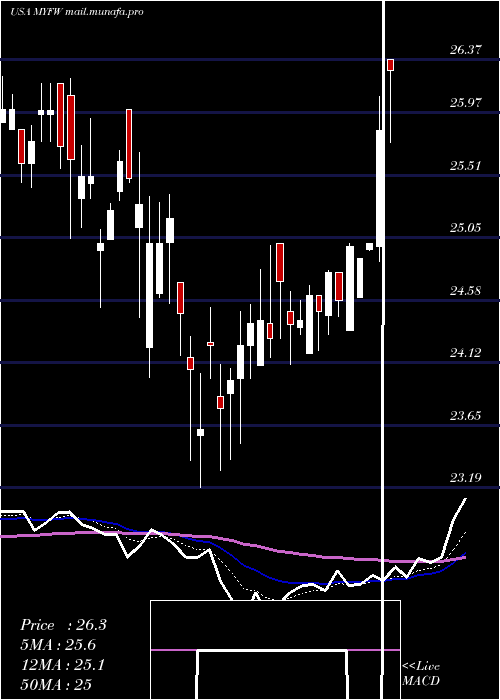Click the 25.05 price level label
500x700 pixels.
466,228
